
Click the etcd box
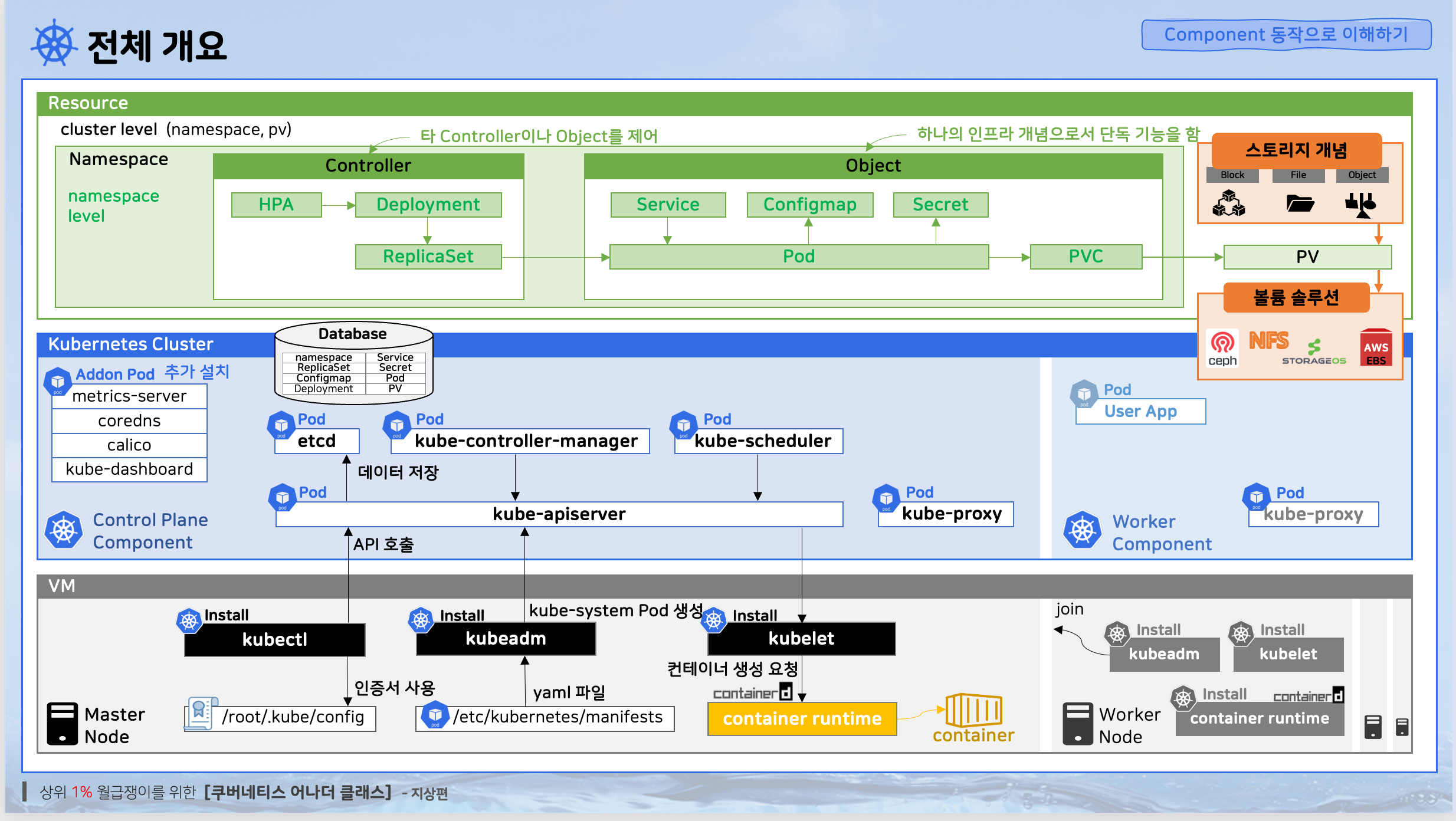click(317, 441)
